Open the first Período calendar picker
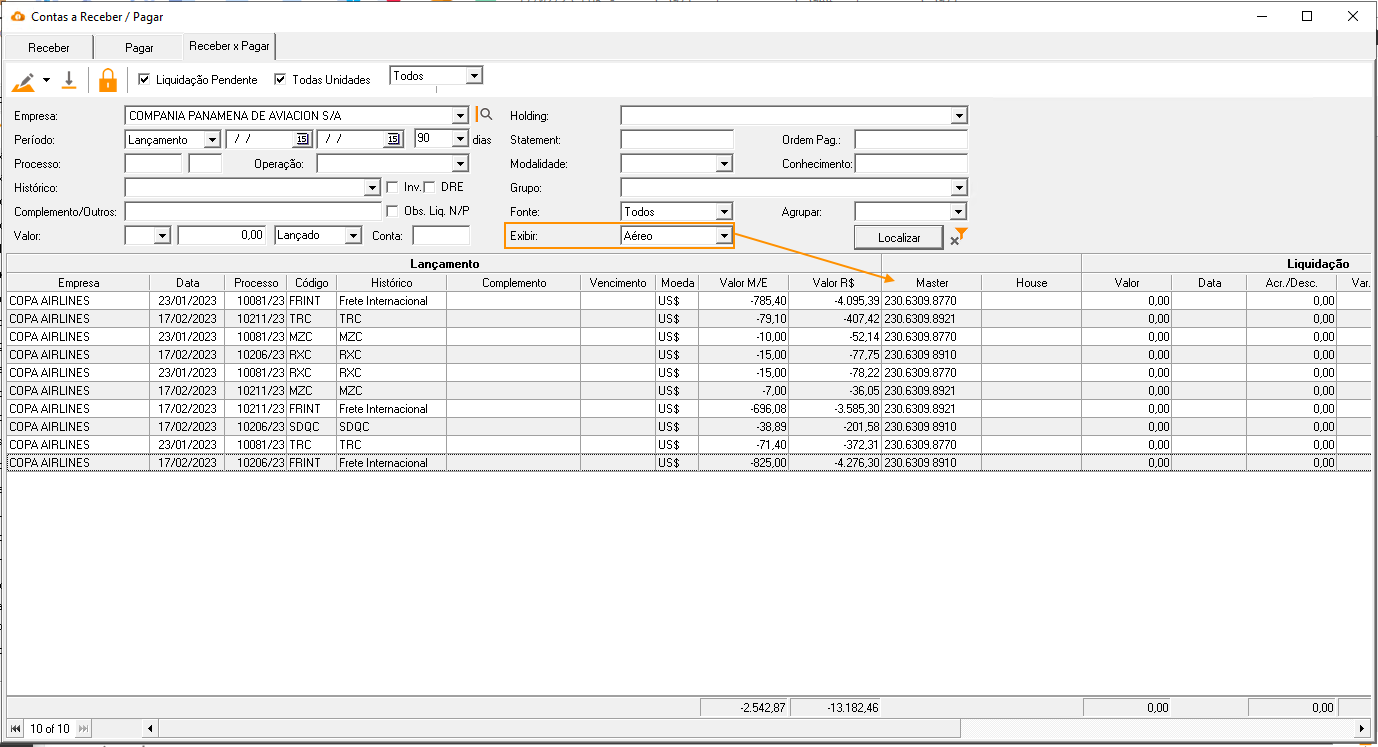The image size is (1378, 747). (x=302, y=139)
